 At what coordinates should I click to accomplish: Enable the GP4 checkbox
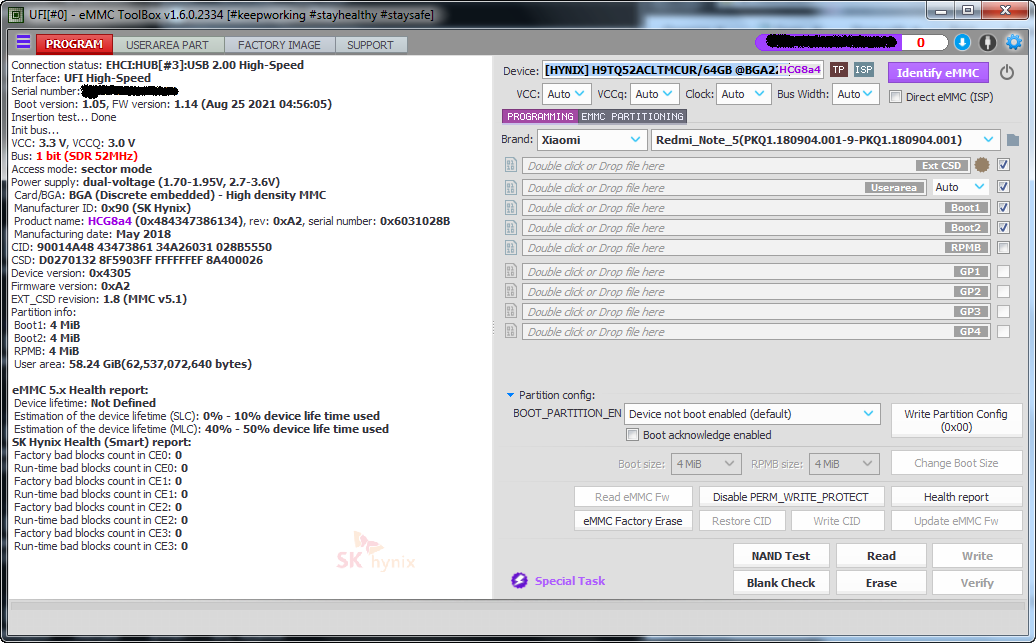(1004, 331)
